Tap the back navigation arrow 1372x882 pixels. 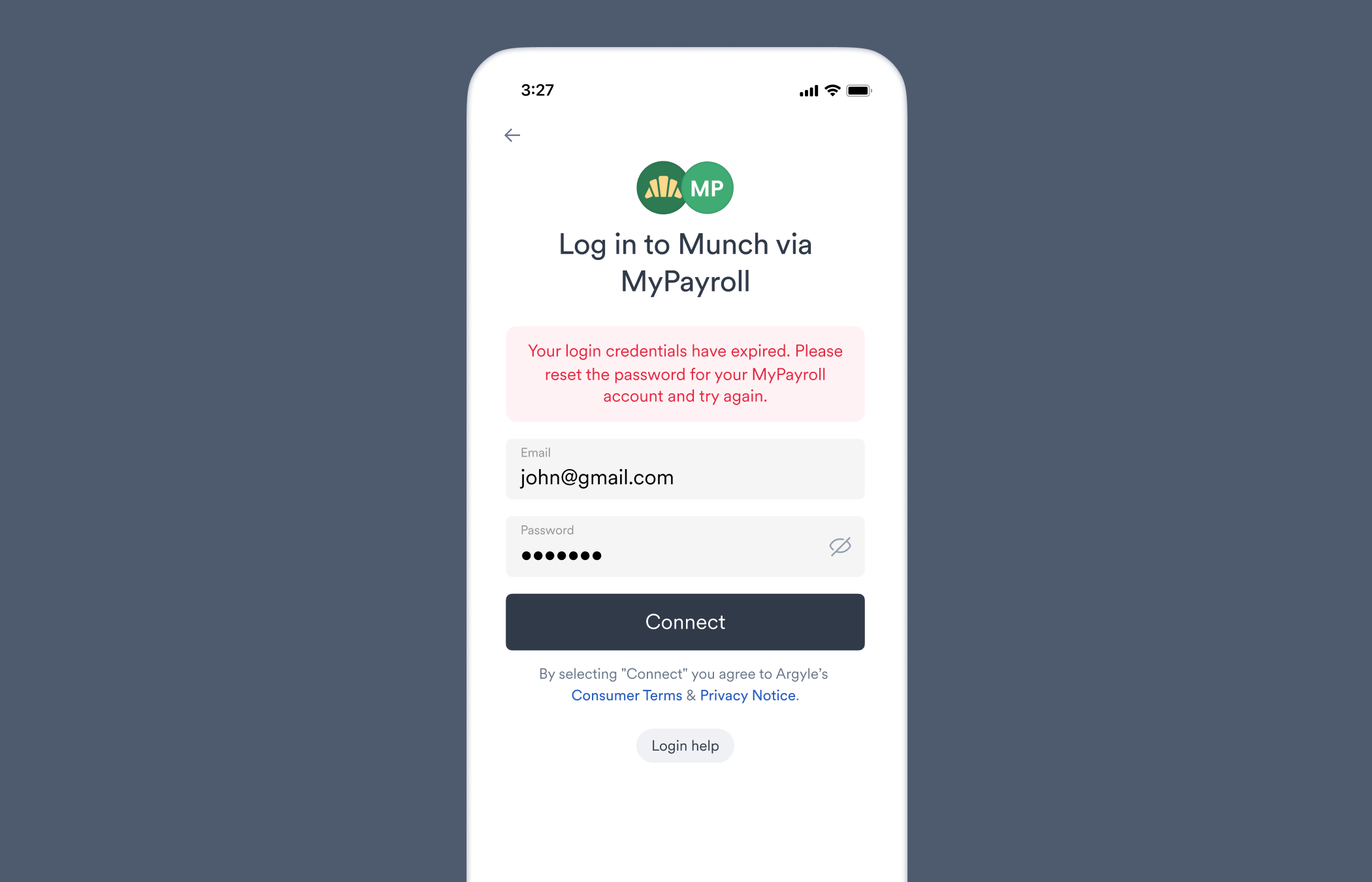[x=510, y=135]
